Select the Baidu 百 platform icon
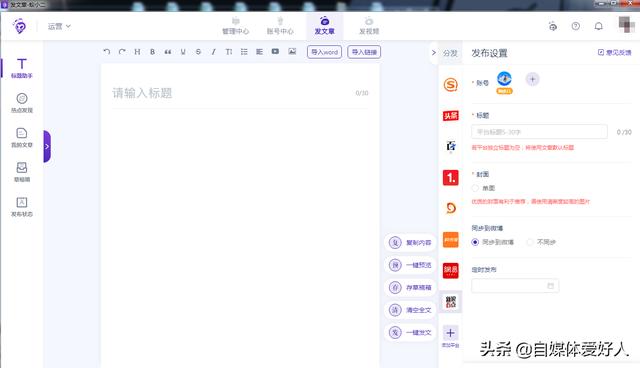The image size is (640, 368). pos(451,146)
